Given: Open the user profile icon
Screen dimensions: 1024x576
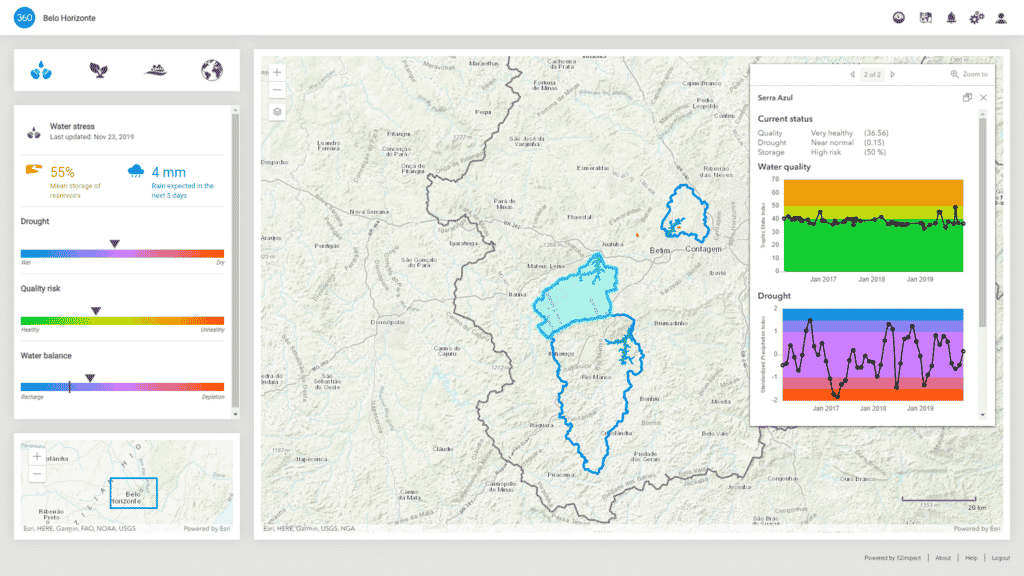Looking at the screenshot, I should (1001, 18).
